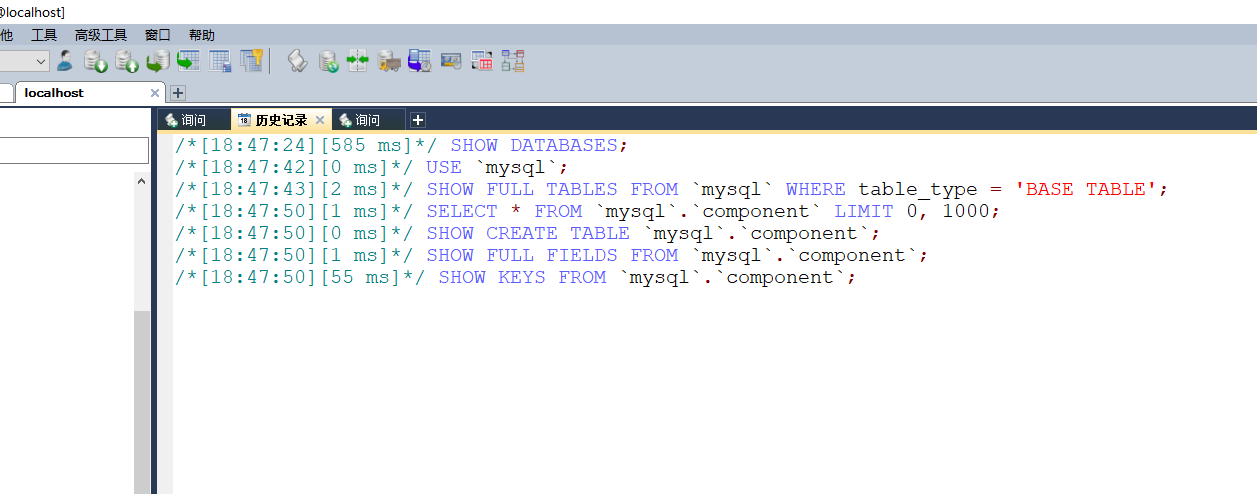Click the red grid table icon in the toolbar
Screen dimensions: 1257x494
click(482, 61)
